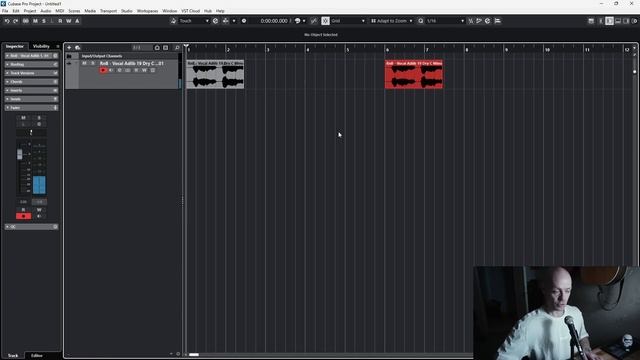Click the track list filter icon
The image size is (640, 360).
pos(165,48)
